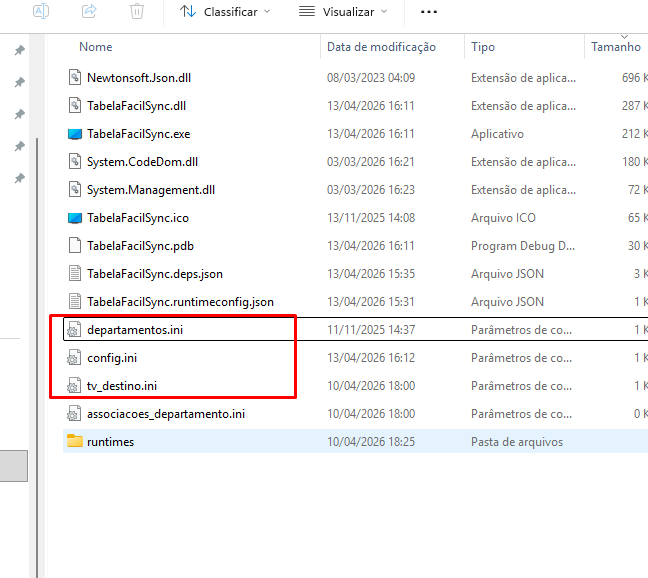Viewport: 648px width, 578px height.
Task: Open the Visualizar view dropdown
Action: tap(343, 12)
